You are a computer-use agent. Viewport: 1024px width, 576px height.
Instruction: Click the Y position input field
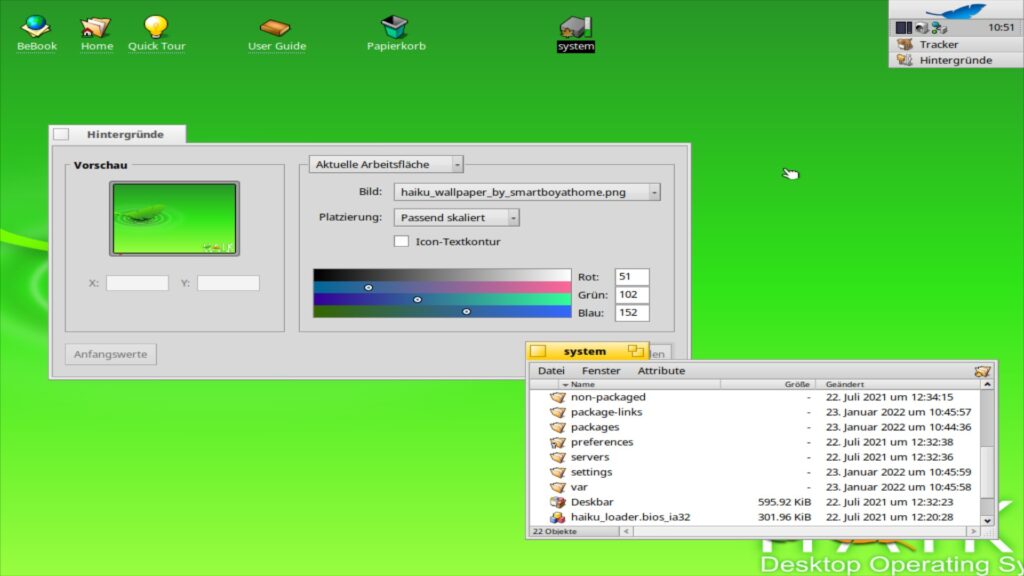click(x=228, y=283)
